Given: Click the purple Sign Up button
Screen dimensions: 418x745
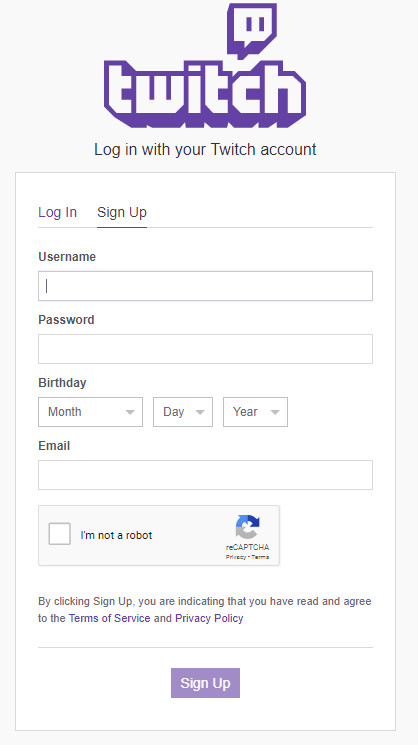Looking at the screenshot, I should coord(205,683).
